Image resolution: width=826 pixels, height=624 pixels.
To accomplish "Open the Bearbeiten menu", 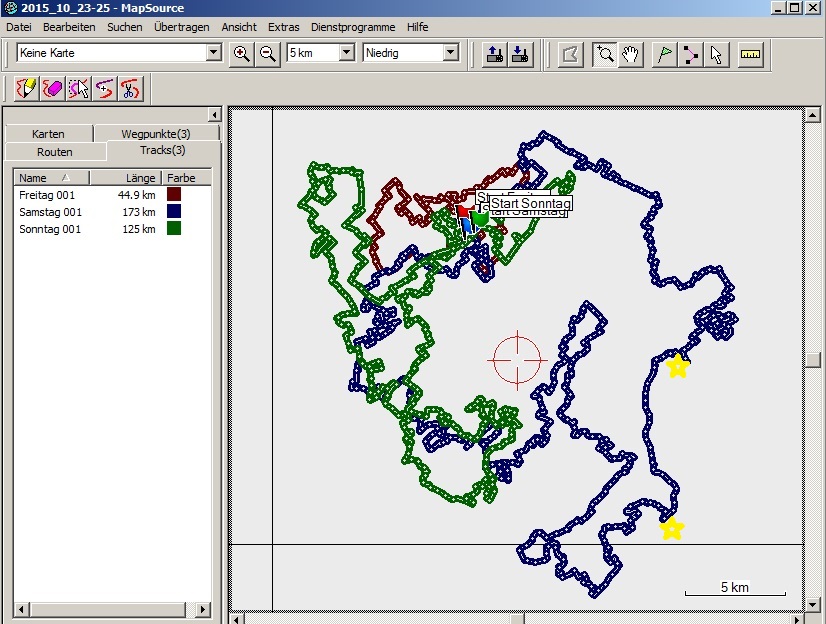I will 69,27.
